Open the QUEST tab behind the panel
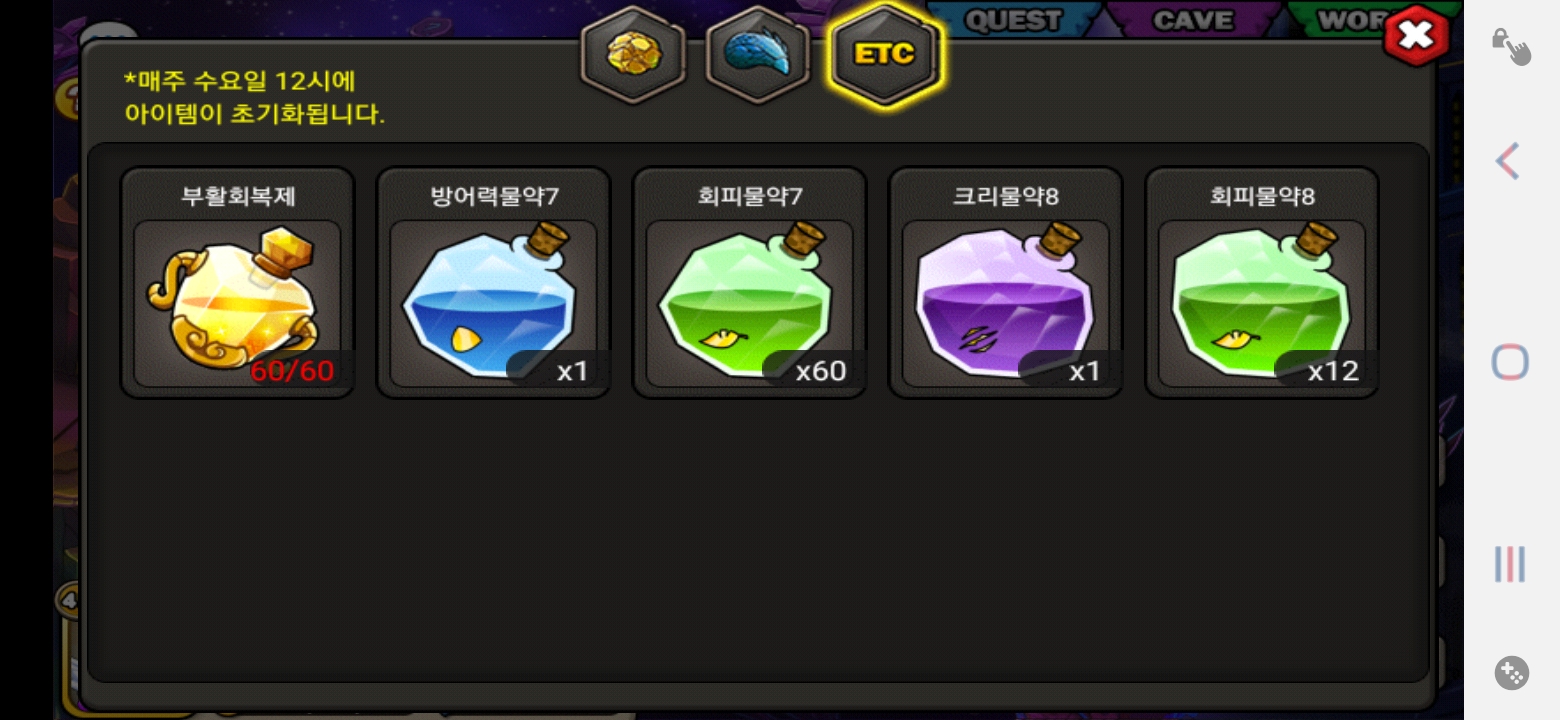This screenshot has height=720, width=1560. coord(1013,20)
